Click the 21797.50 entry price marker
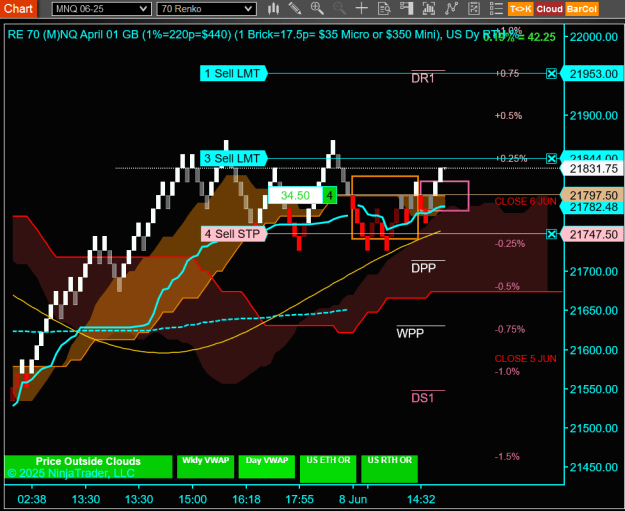The height and width of the screenshot is (511, 625). tap(592, 196)
